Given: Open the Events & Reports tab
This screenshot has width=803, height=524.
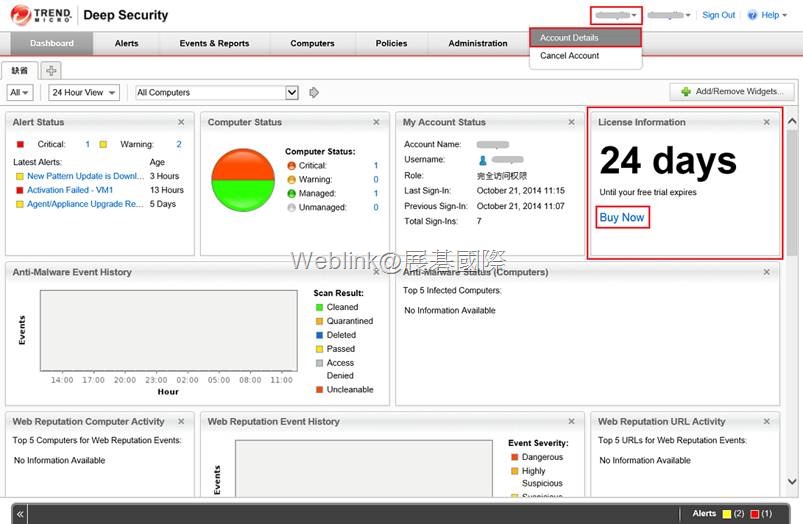Looking at the screenshot, I should 214,44.
